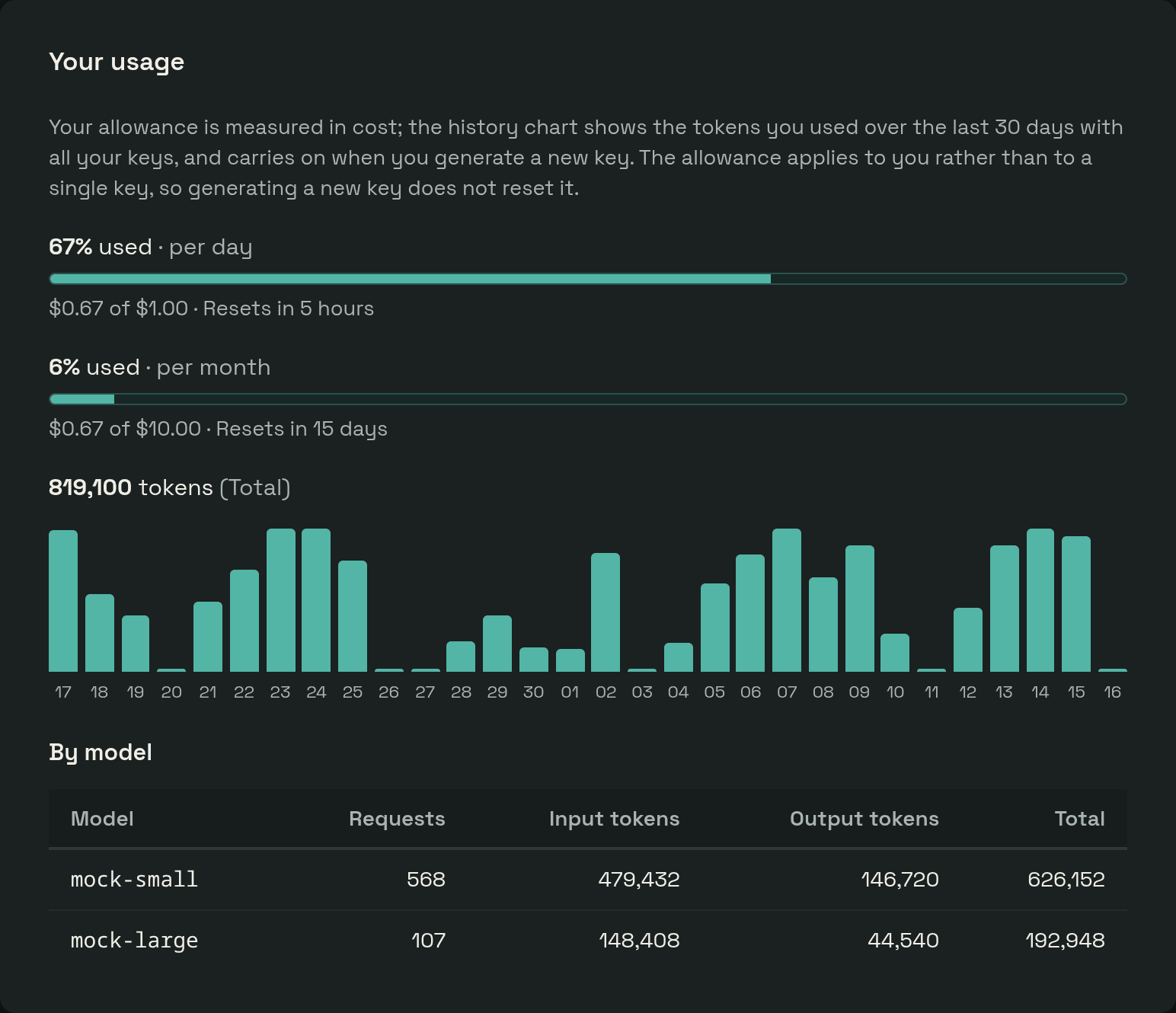Viewport: 1176px width, 1013px height.
Task: Select the output tokens value "146,720"
Action: pyautogui.click(x=900, y=880)
